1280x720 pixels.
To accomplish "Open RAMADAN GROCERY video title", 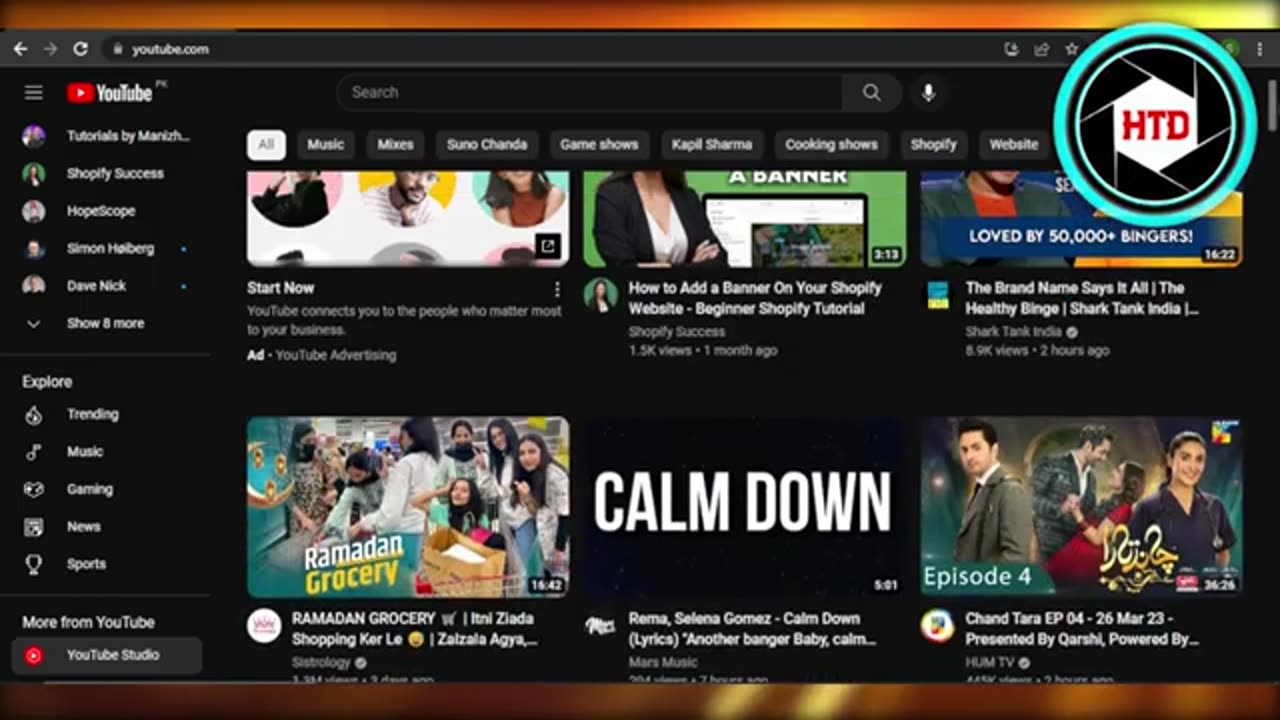I will tap(415, 629).
